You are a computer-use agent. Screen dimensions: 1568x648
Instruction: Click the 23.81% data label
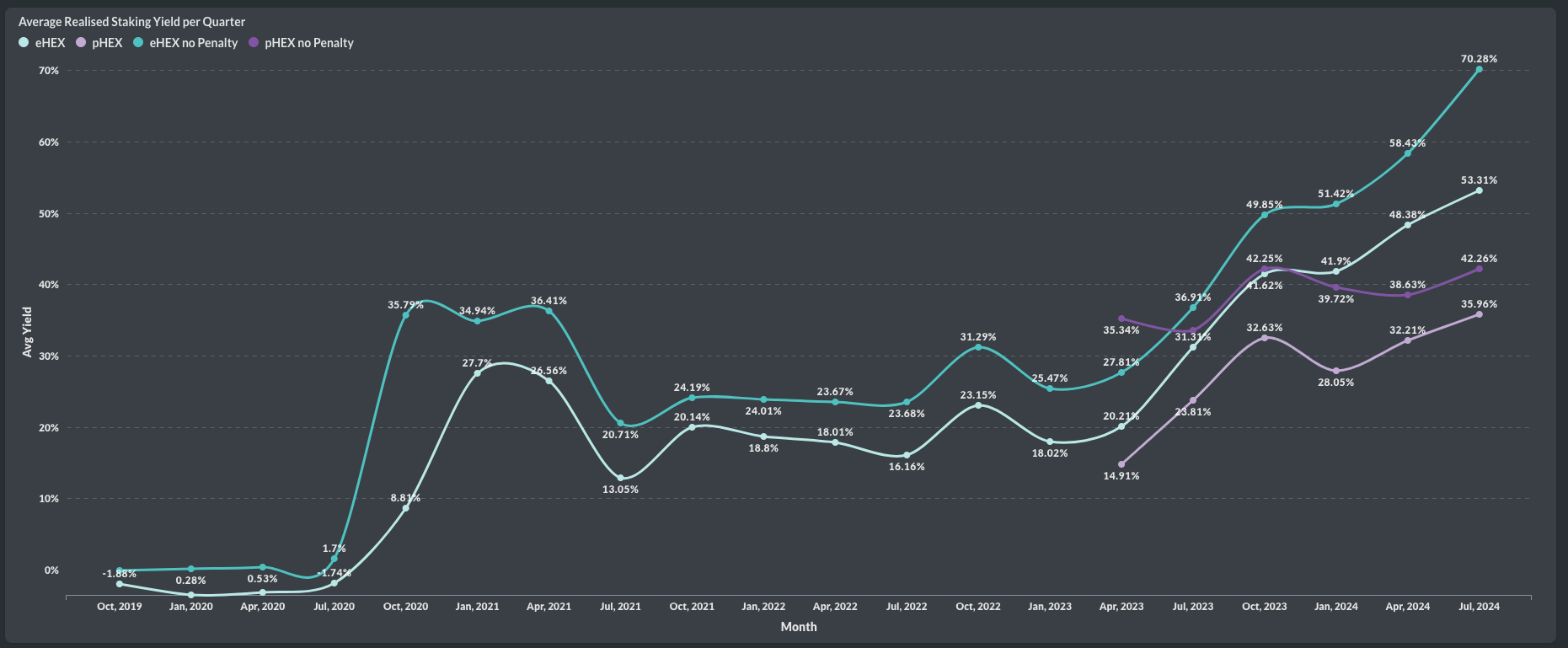1193,412
